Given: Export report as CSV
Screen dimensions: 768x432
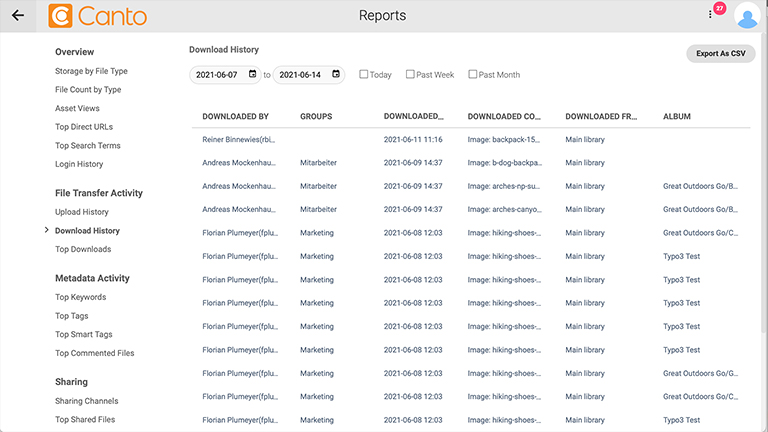Looking at the screenshot, I should (720, 54).
